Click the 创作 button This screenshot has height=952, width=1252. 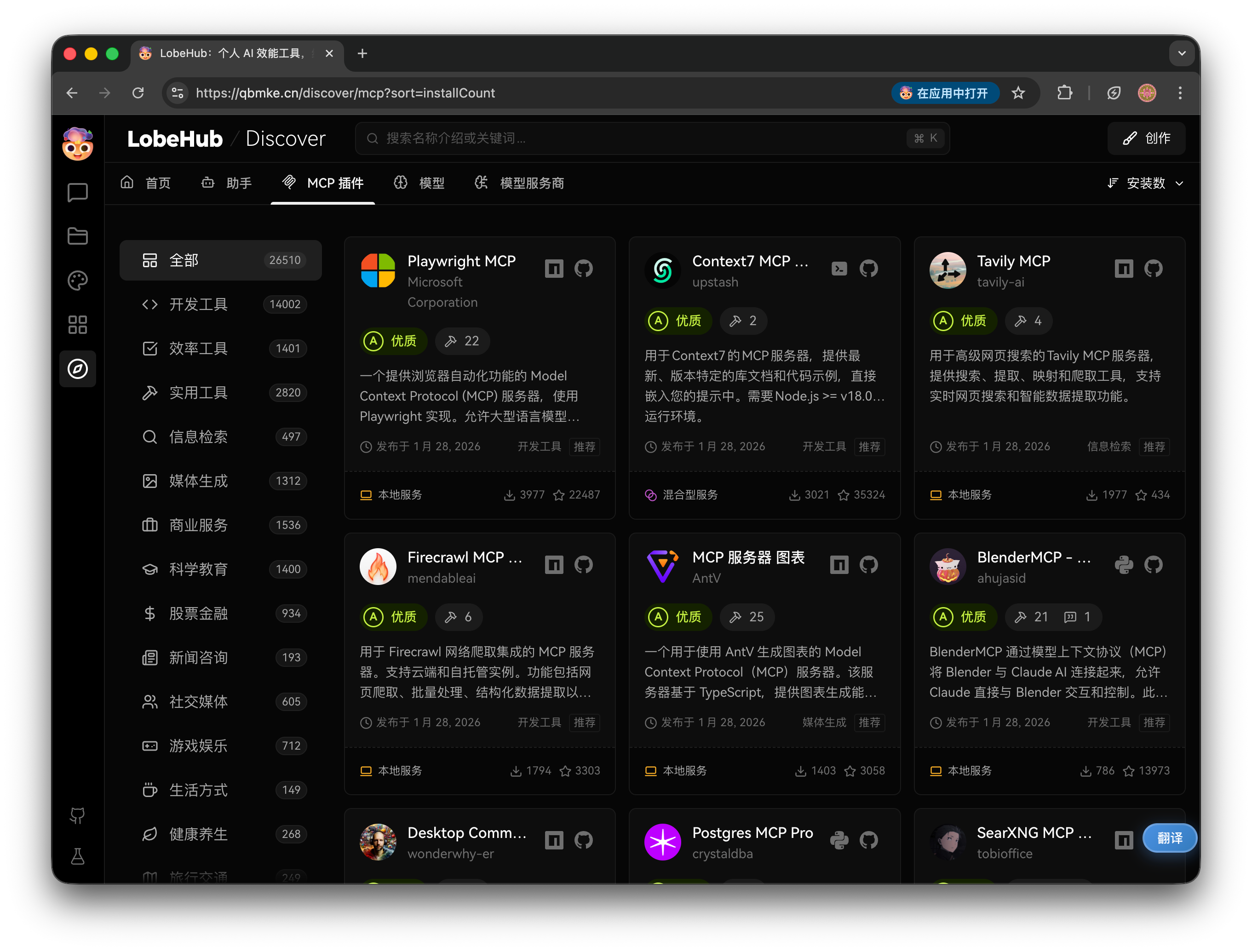(1146, 138)
